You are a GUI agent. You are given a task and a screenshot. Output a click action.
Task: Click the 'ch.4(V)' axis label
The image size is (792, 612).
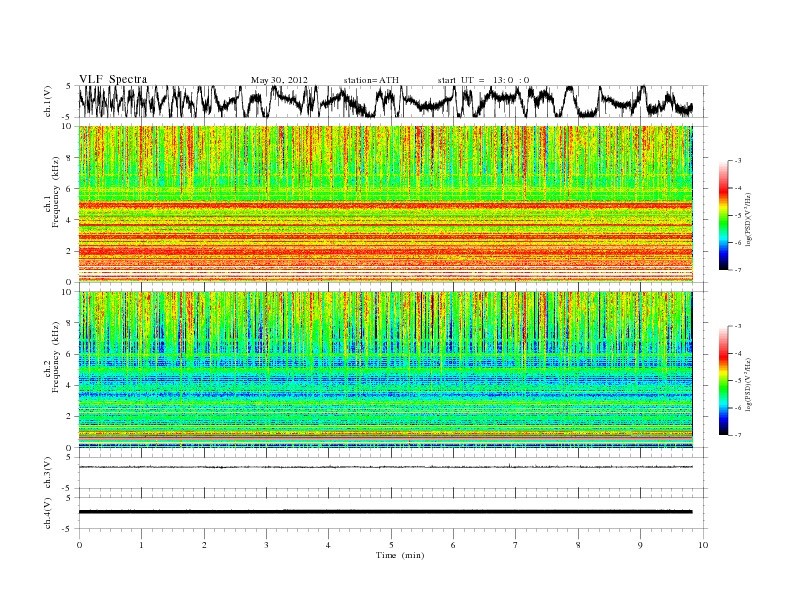(x=47, y=513)
